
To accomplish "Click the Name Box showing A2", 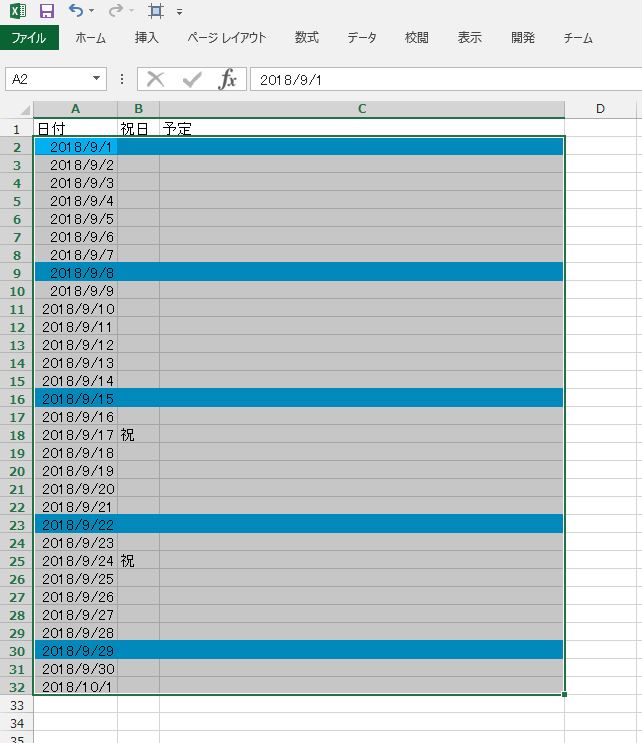I will point(47,79).
